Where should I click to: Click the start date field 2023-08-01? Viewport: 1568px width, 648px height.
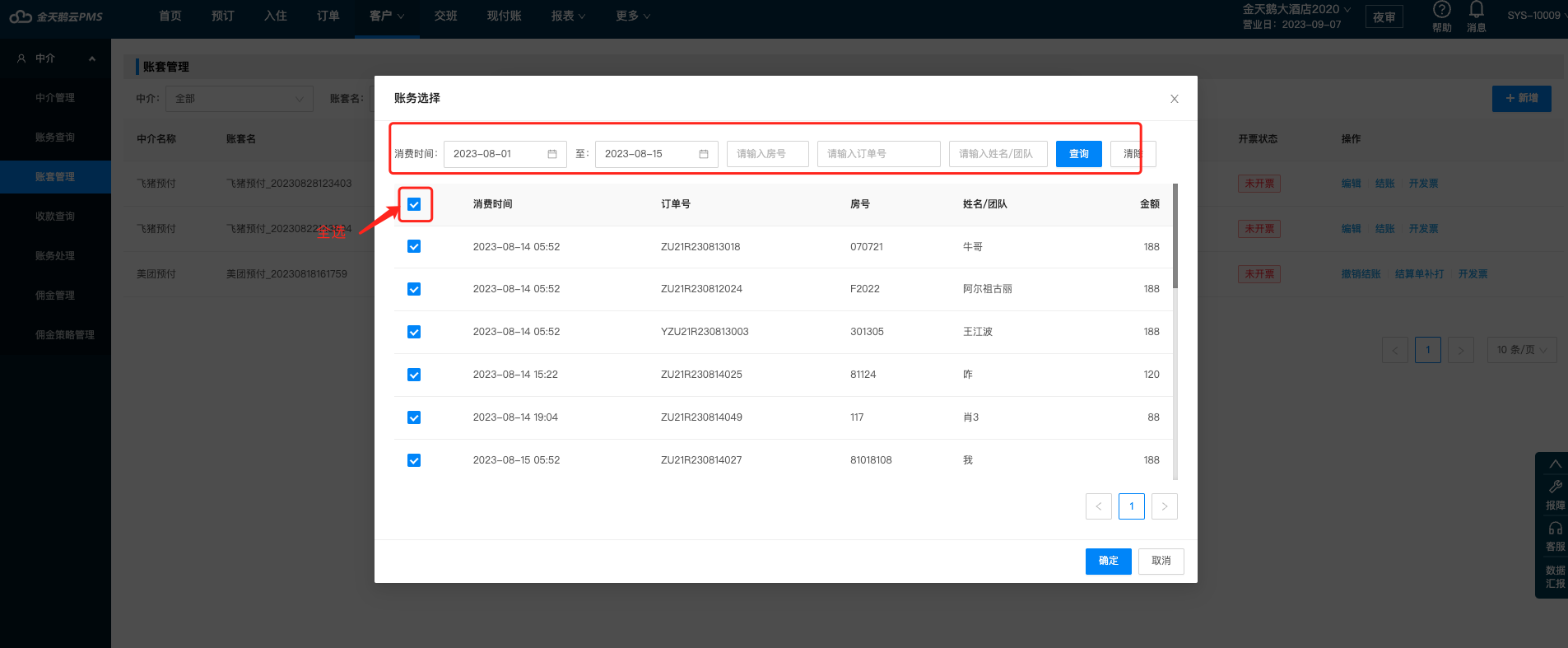click(505, 154)
